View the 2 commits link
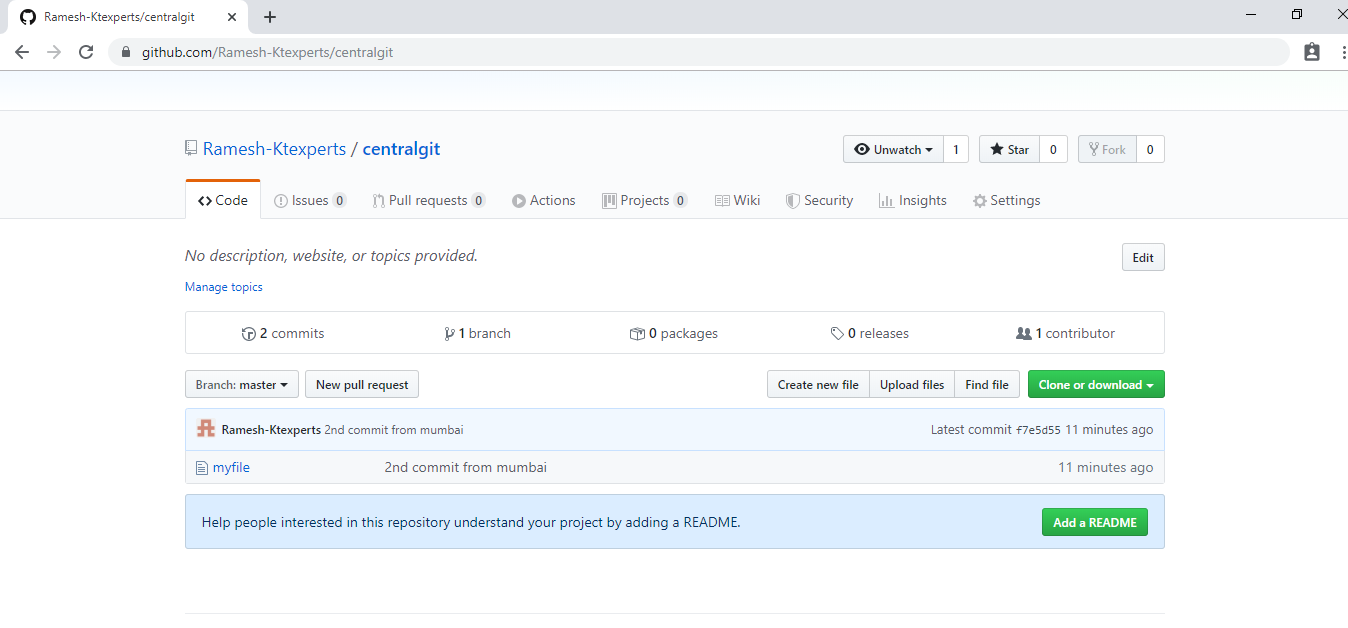Viewport: 1348px width, 628px height. point(283,334)
